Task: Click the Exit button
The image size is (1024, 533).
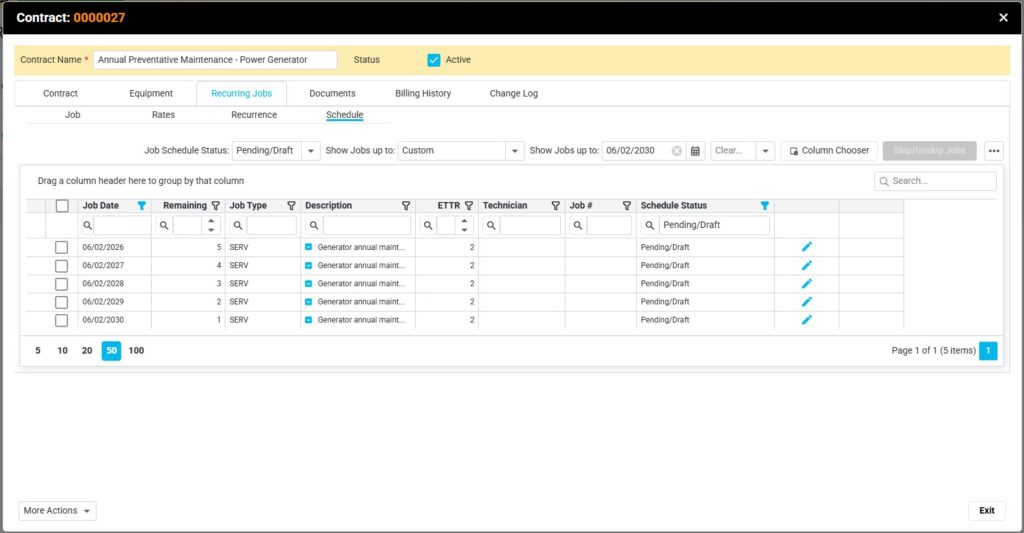Action: click(987, 511)
